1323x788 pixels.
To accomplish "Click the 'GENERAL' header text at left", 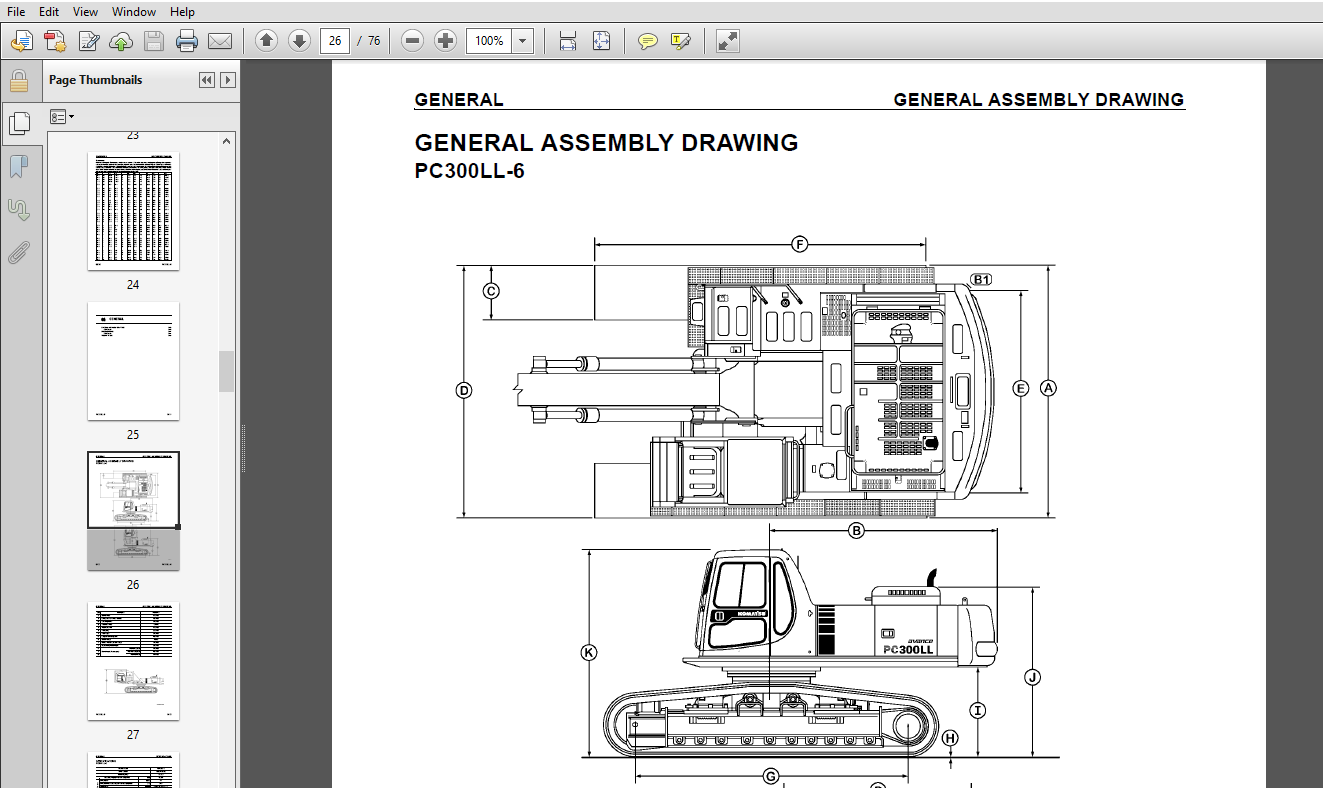I will (459, 100).
